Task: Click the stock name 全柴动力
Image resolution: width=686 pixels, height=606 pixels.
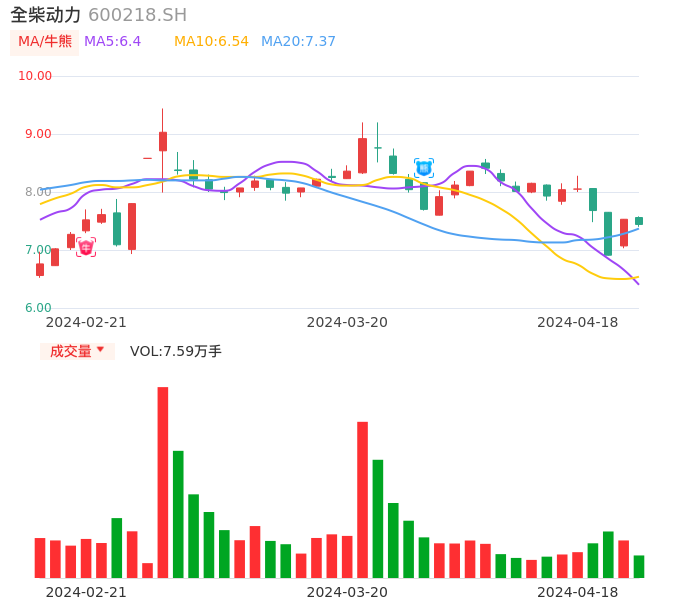Action: [46, 15]
